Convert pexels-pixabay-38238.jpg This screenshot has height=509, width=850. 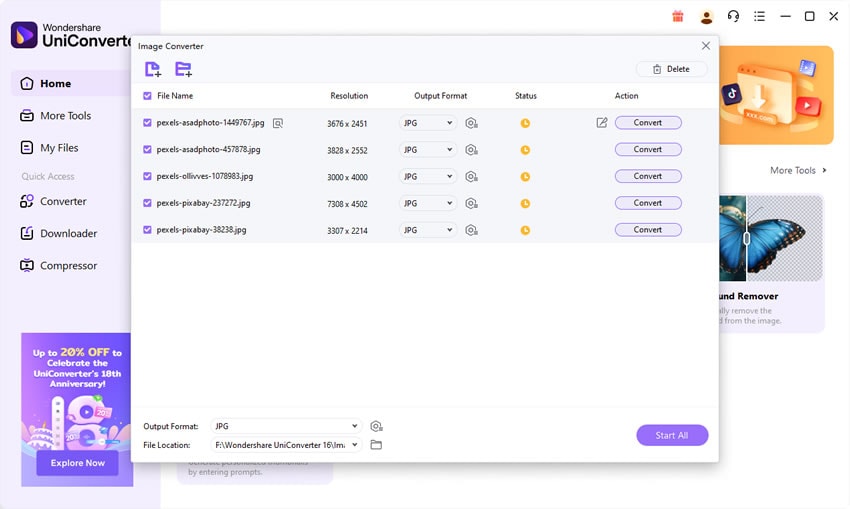pyautogui.click(x=648, y=230)
